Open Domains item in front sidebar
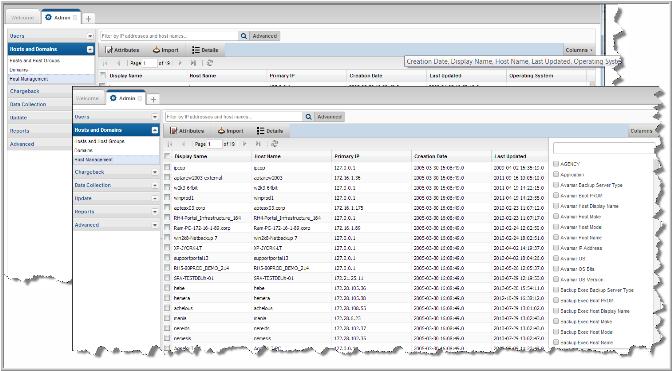 point(84,150)
